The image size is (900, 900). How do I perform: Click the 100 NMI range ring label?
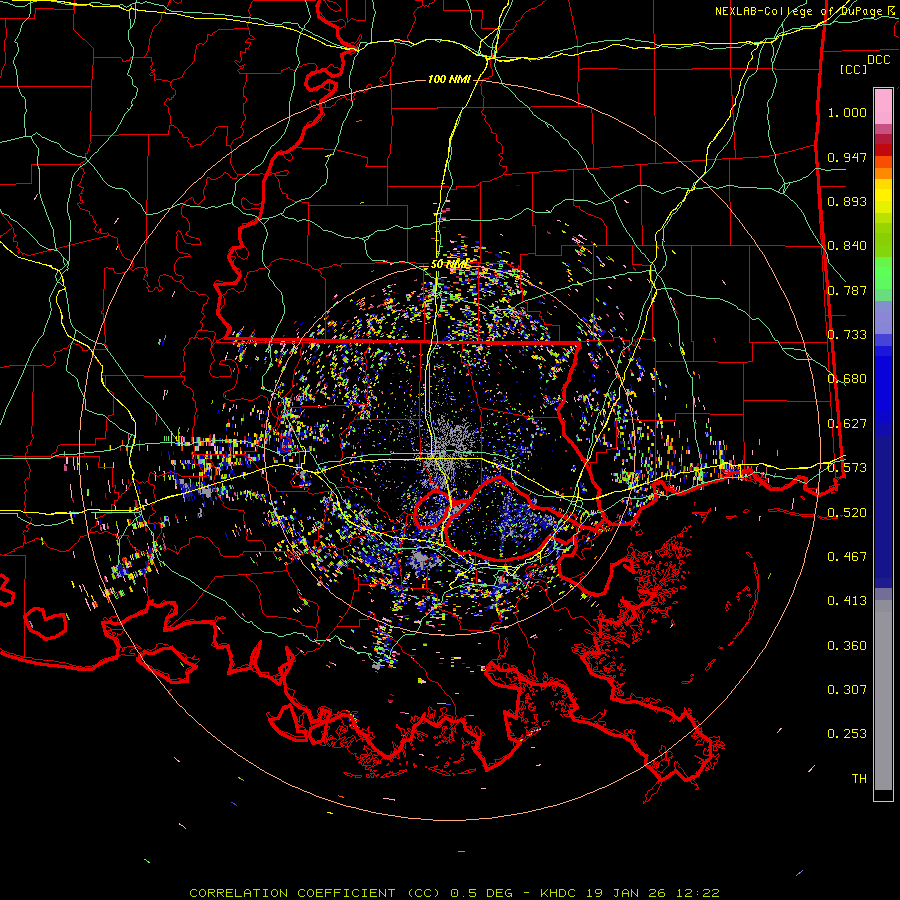pyautogui.click(x=449, y=79)
